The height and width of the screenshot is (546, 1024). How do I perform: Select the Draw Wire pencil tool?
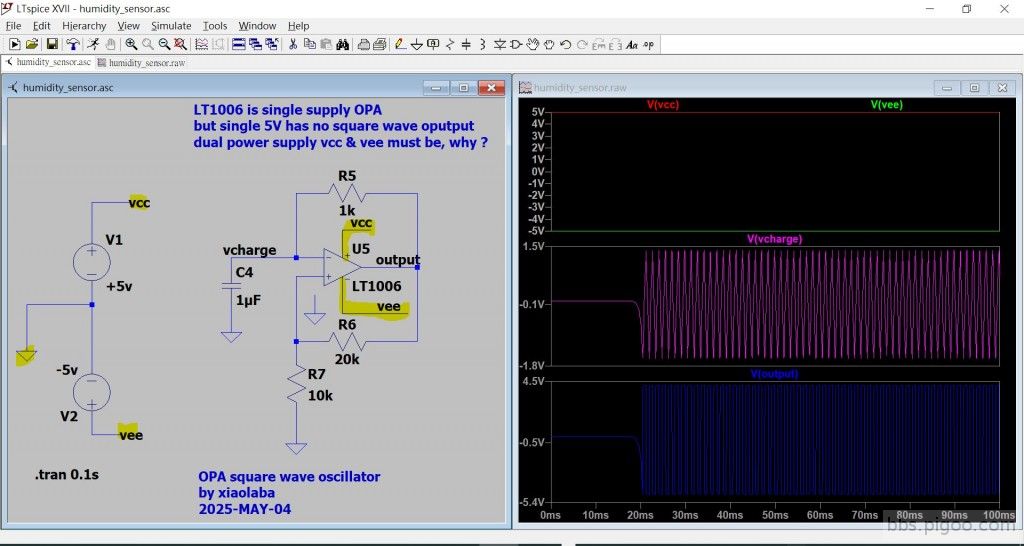(400, 44)
